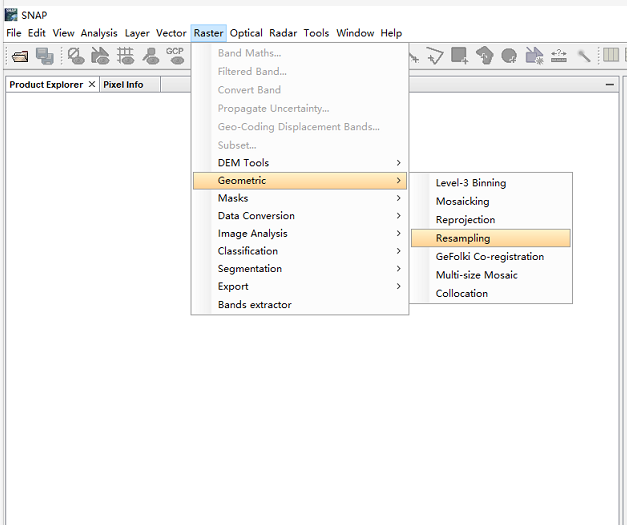Expand the Geometric submenu

(x=300, y=181)
